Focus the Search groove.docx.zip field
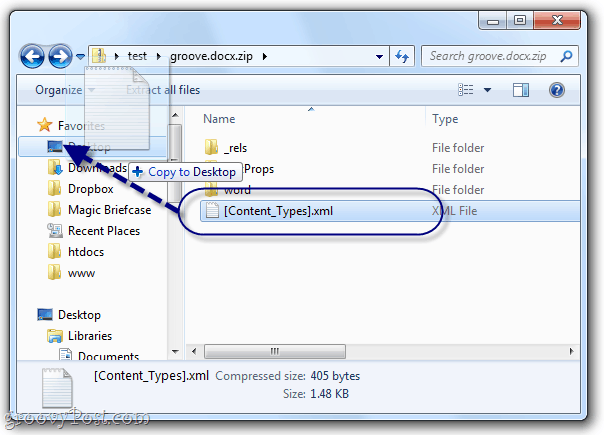 pos(500,56)
